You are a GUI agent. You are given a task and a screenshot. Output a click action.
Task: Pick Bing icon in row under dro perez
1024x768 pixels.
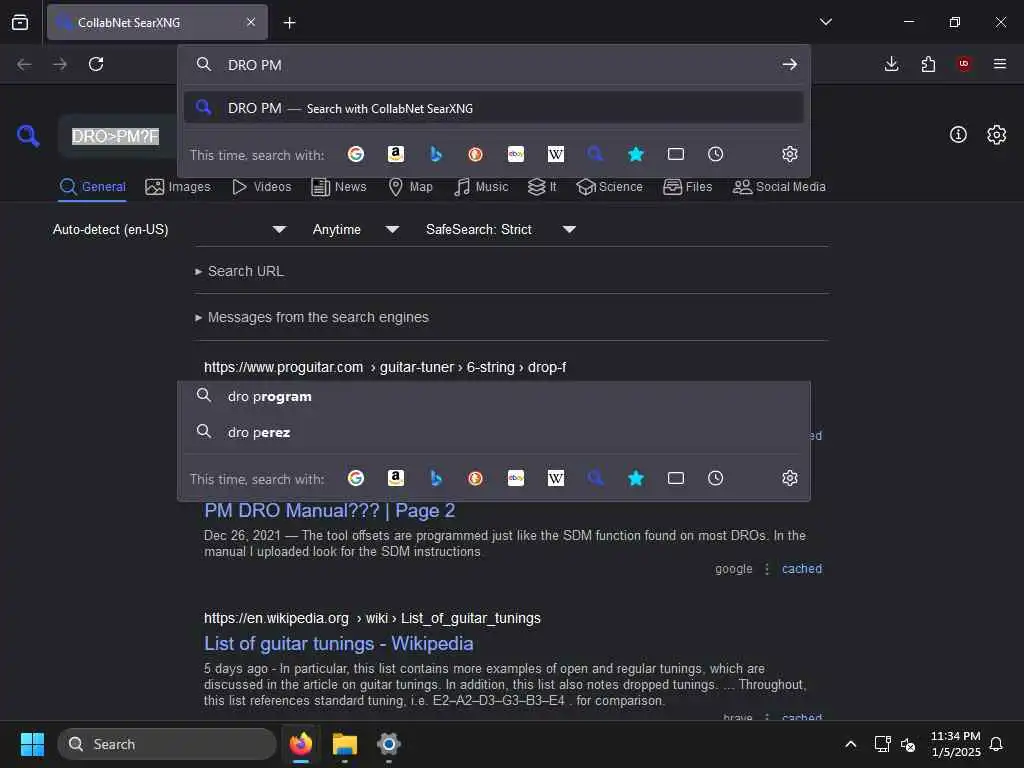pos(436,478)
